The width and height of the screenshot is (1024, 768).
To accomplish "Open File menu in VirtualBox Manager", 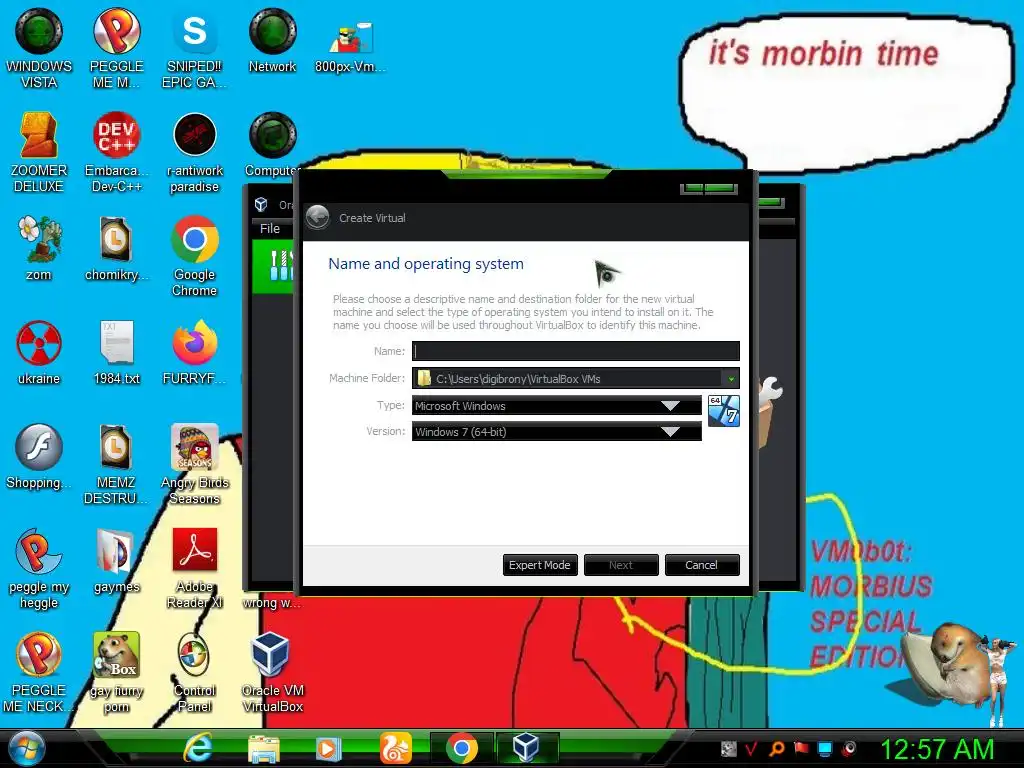I will pyautogui.click(x=270, y=229).
